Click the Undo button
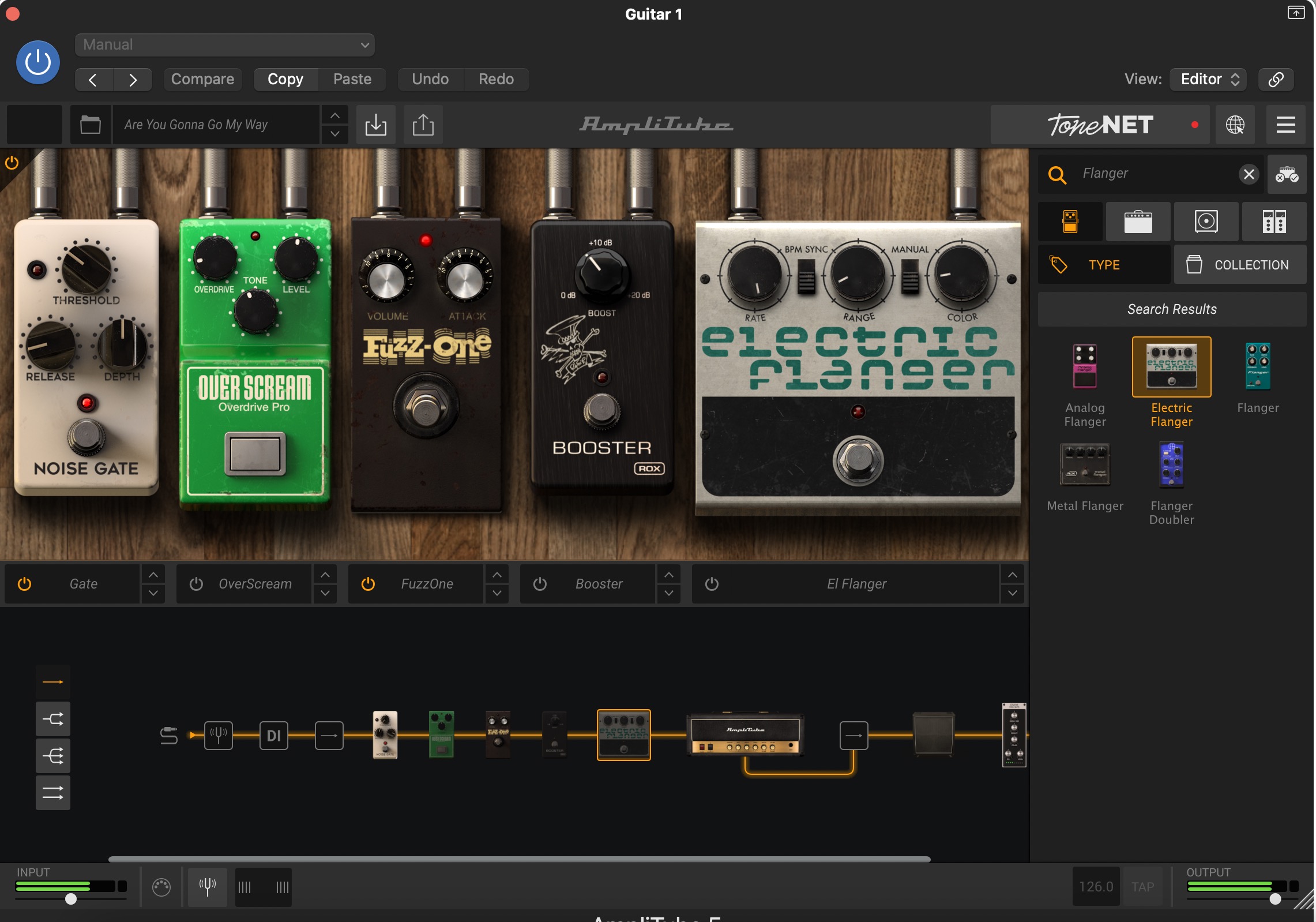The image size is (1316, 922). 430,80
